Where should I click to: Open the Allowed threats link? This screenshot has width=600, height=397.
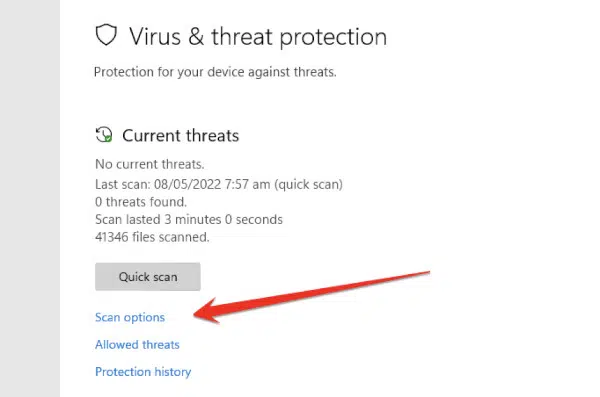coord(137,345)
